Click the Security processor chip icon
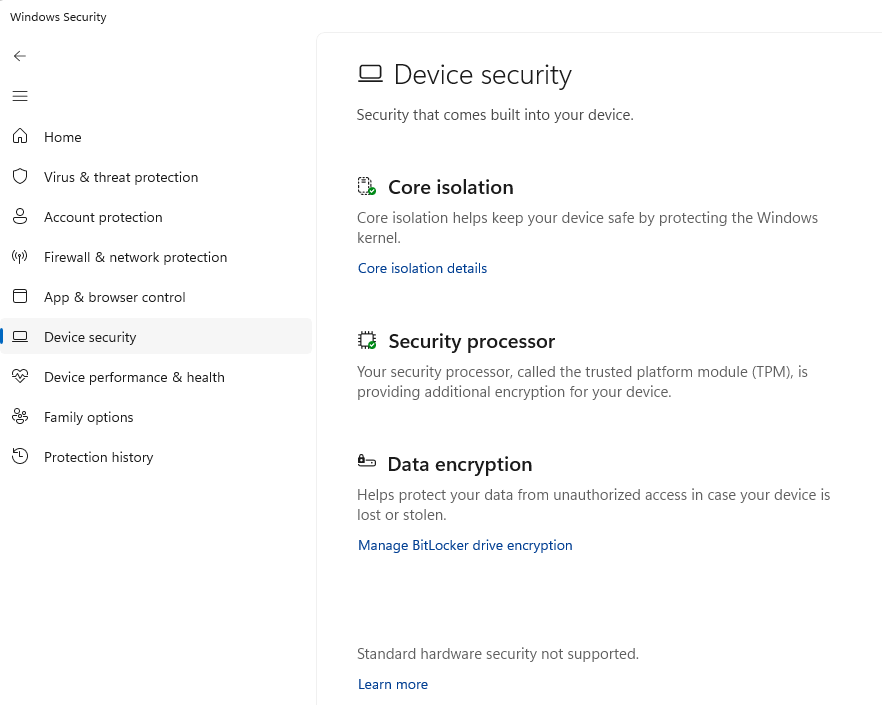This screenshot has height=705, width=882. (x=367, y=341)
